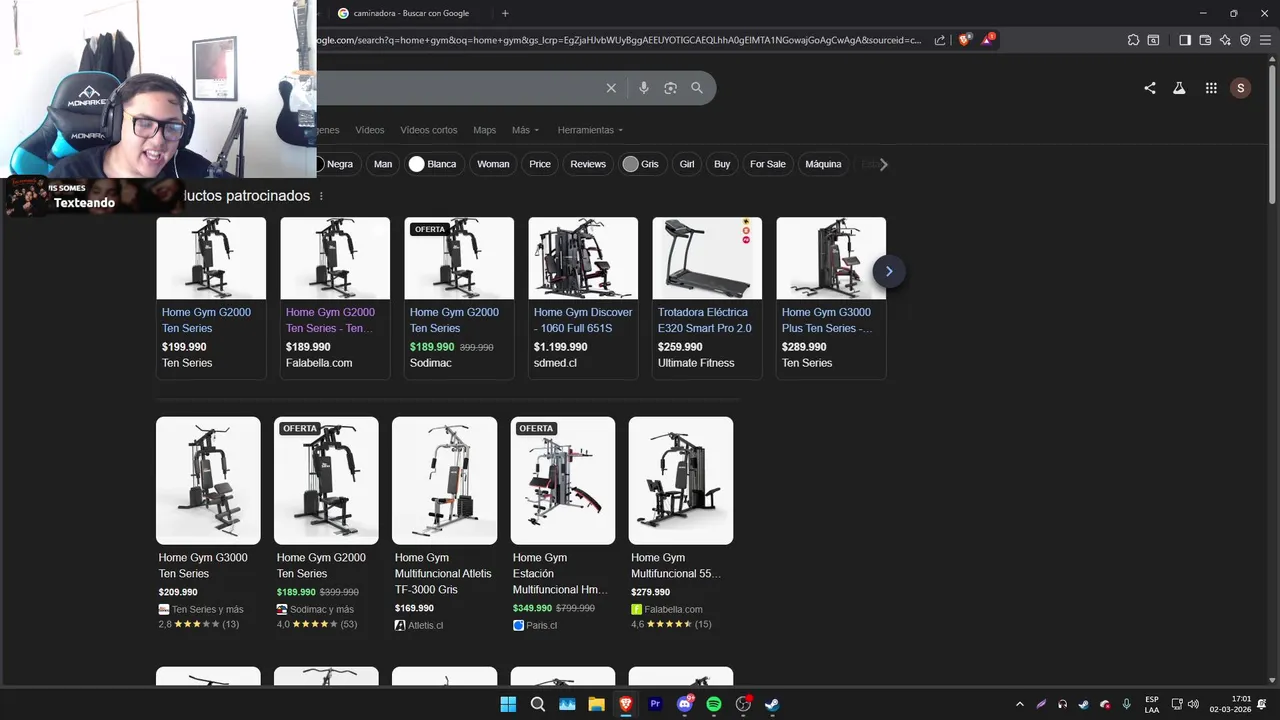The image size is (1280, 720).
Task: Apply the For Sale filter chip
Action: (768, 164)
